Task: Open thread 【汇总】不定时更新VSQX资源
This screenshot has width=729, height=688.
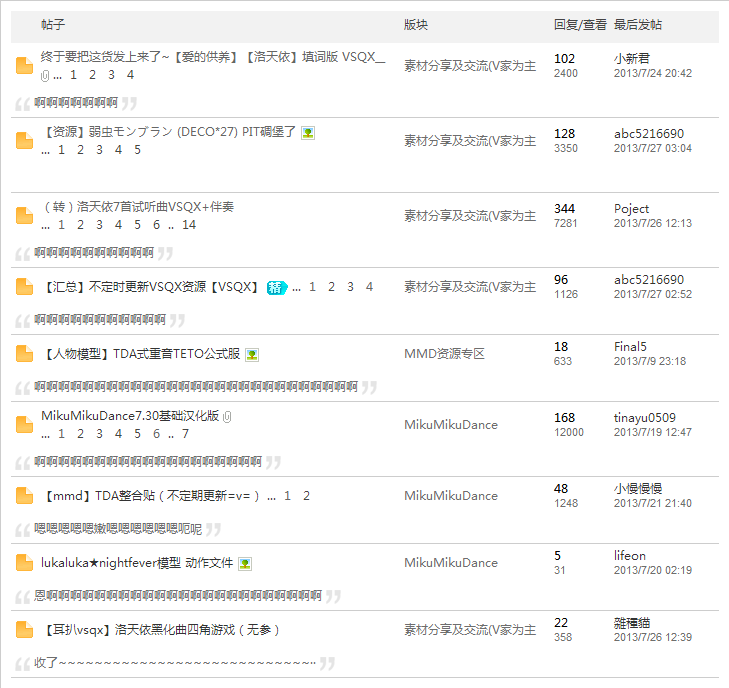Action: [x=150, y=287]
